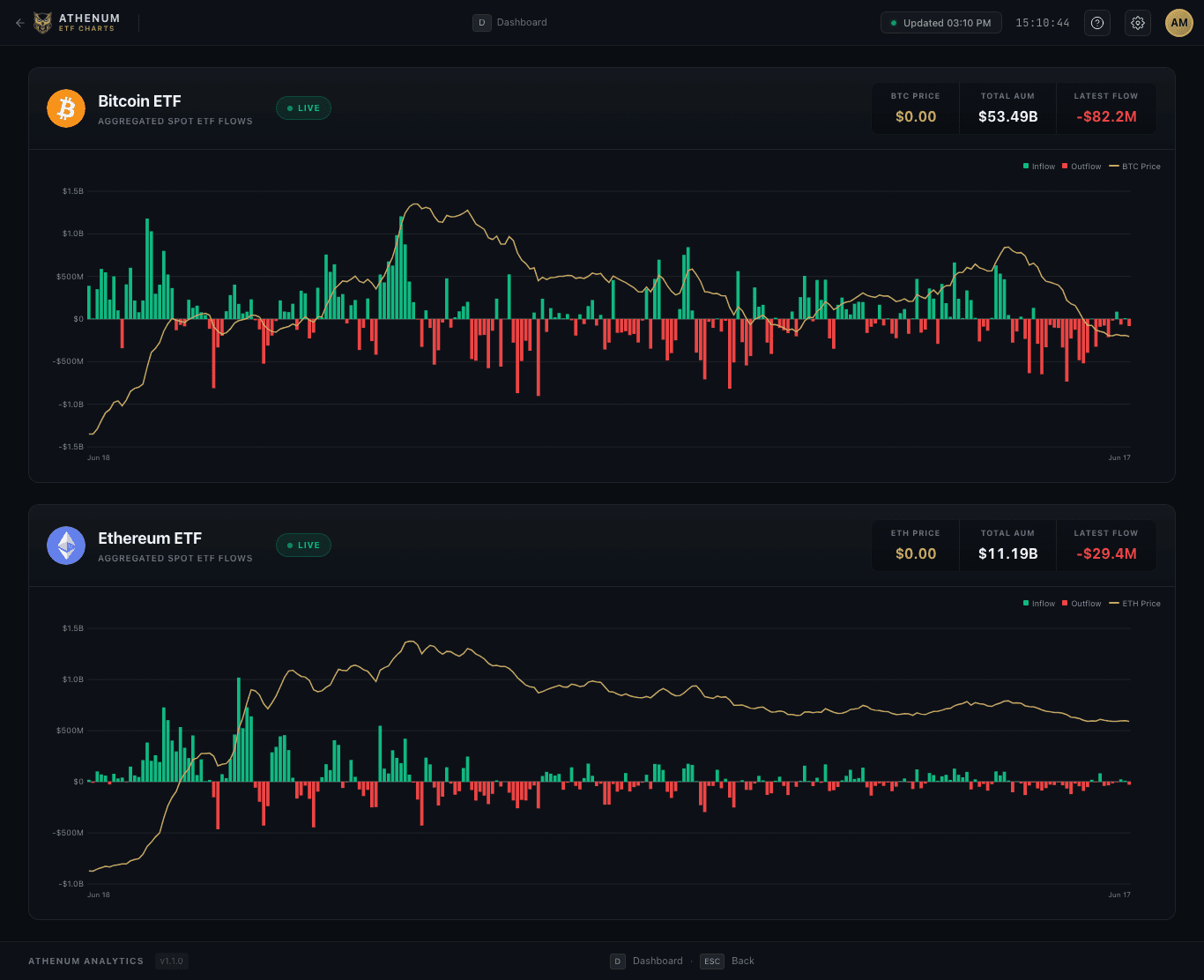1204x980 pixels.
Task: Click the Jun 18 date label in Bitcoin chart
Action: coord(99,457)
